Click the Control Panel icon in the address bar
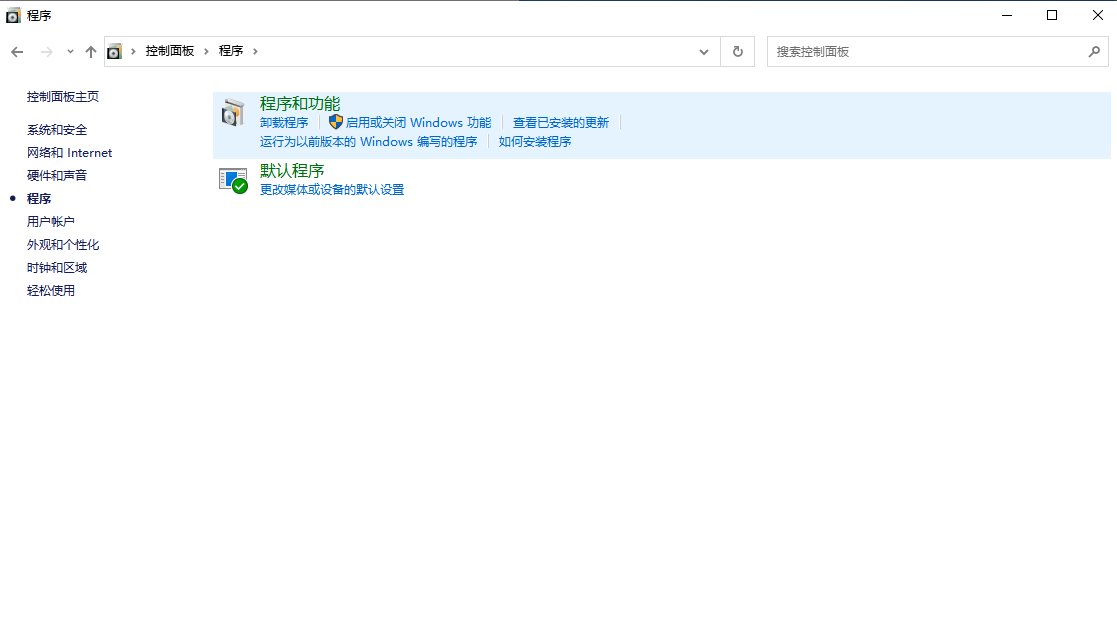This screenshot has width=1117, height=624. pos(113,50)
